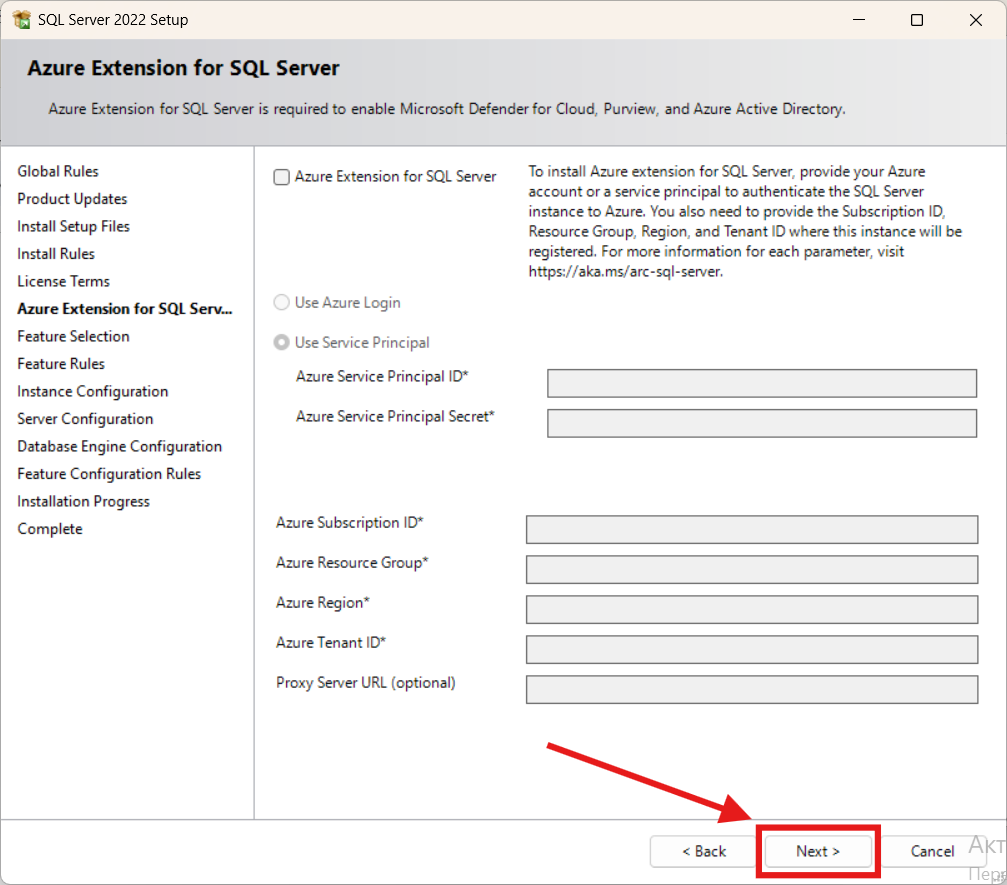1007x885 pixels.
Task: Click the Azure Resource Group field
Action: [x=751, y=569]
